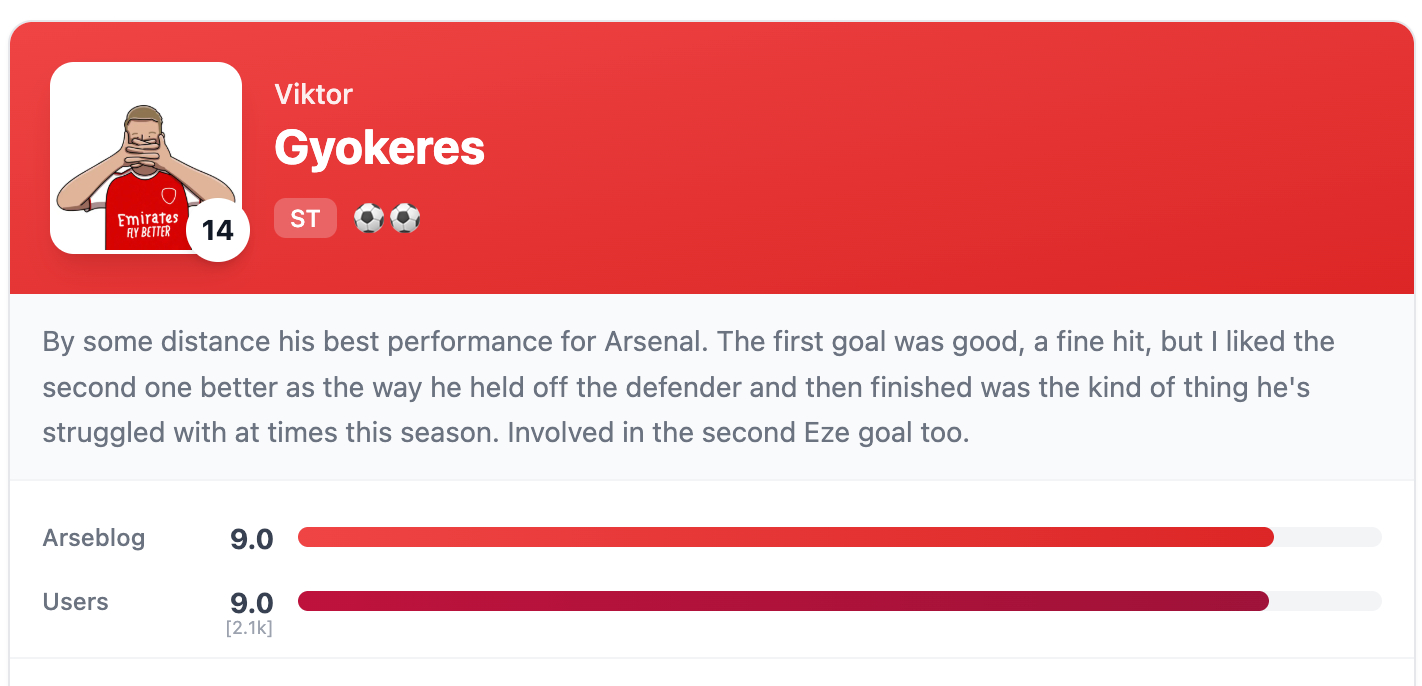Click the Arseblog 9.0 score
This screenshot has height=686, width=1422.
point(251,540)
